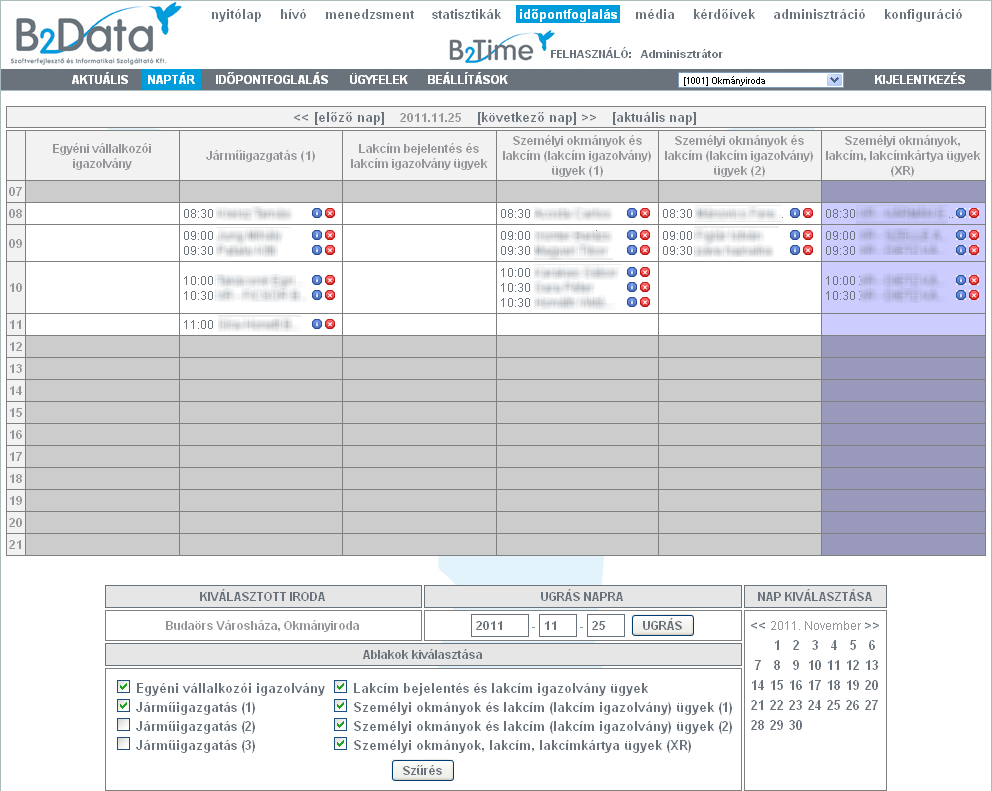Delete 08:30 appointment in Személyi okmányok ügyek (1)
This screenshot has height=791, width=992.
tap(645, 213)
